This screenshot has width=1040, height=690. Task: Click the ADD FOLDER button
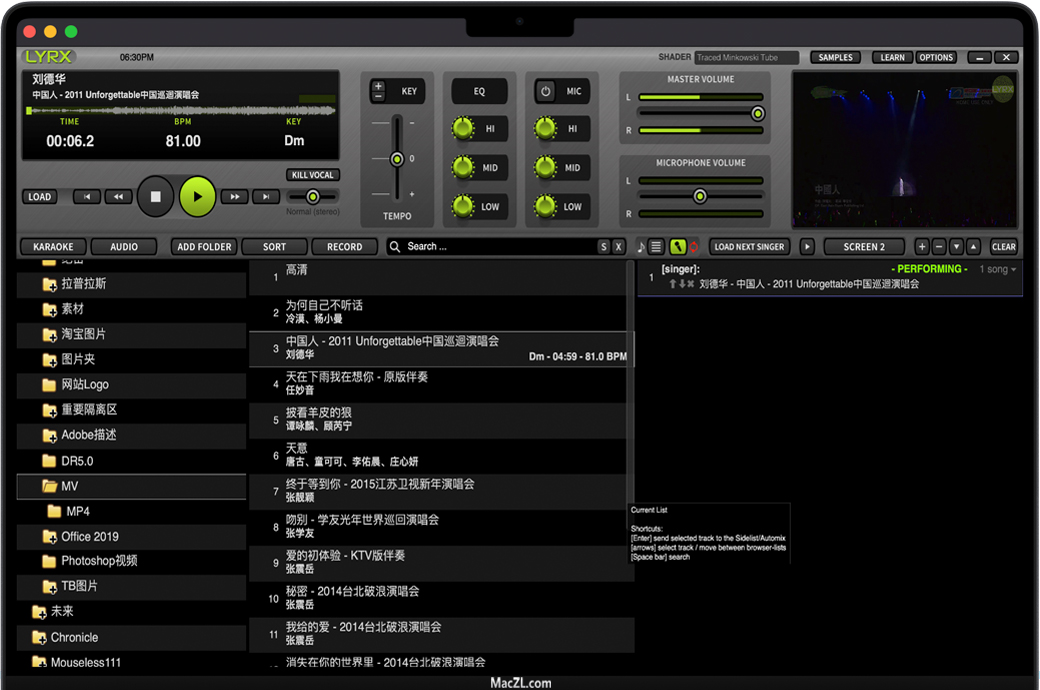[204, 247]
